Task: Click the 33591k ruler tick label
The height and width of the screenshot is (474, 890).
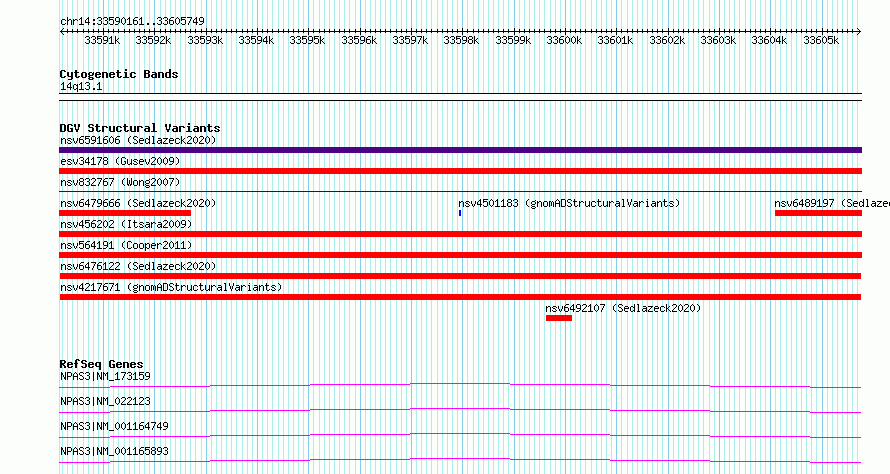Action: click(x=102, y=40)
